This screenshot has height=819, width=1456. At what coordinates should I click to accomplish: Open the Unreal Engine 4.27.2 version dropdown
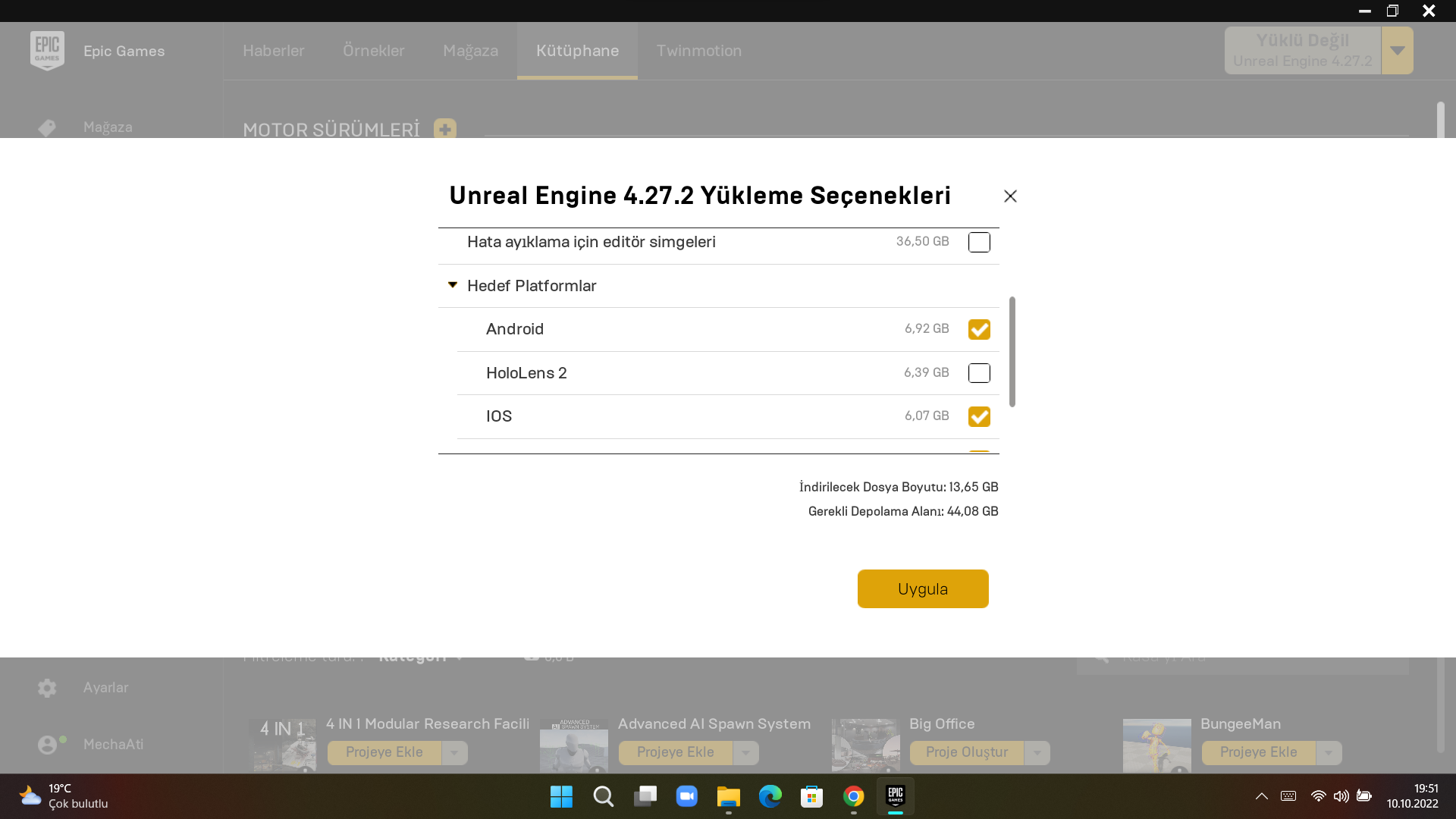(x=1397, y=50)
